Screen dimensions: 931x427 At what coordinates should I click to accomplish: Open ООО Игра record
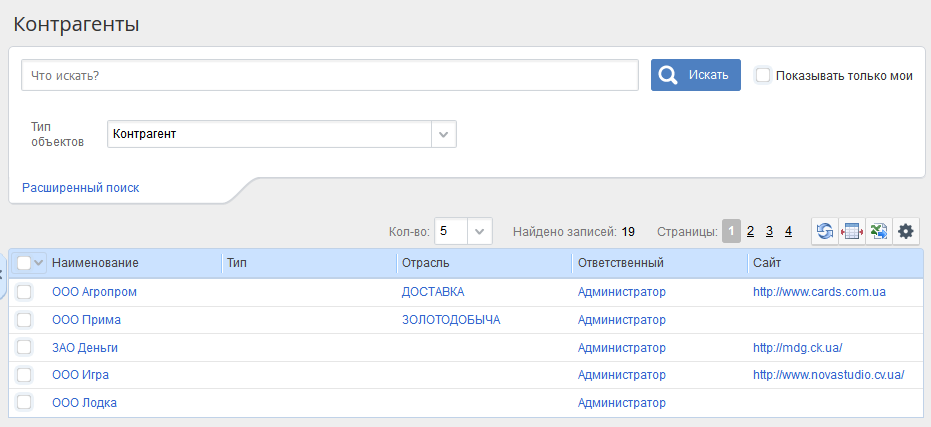(81, 375)
